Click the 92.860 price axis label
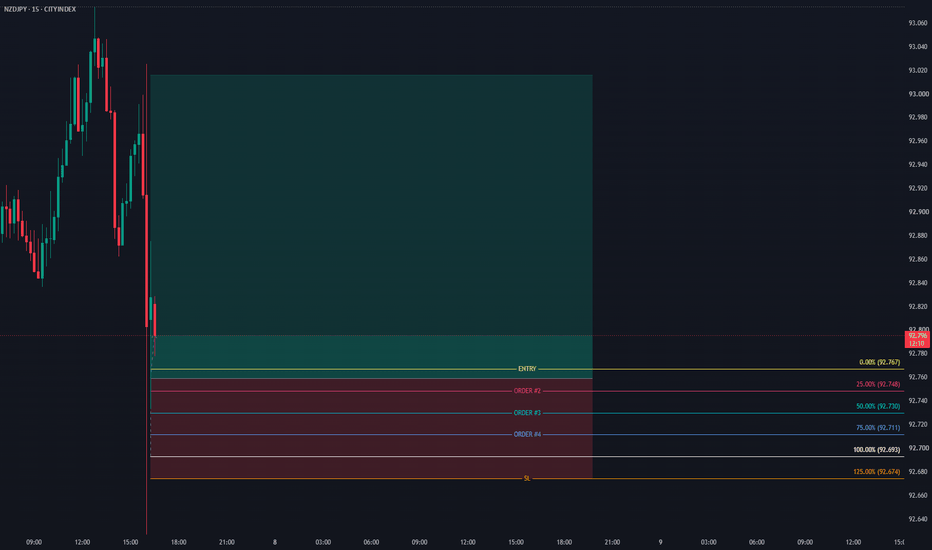932x550 pixels. click(918, 260)
